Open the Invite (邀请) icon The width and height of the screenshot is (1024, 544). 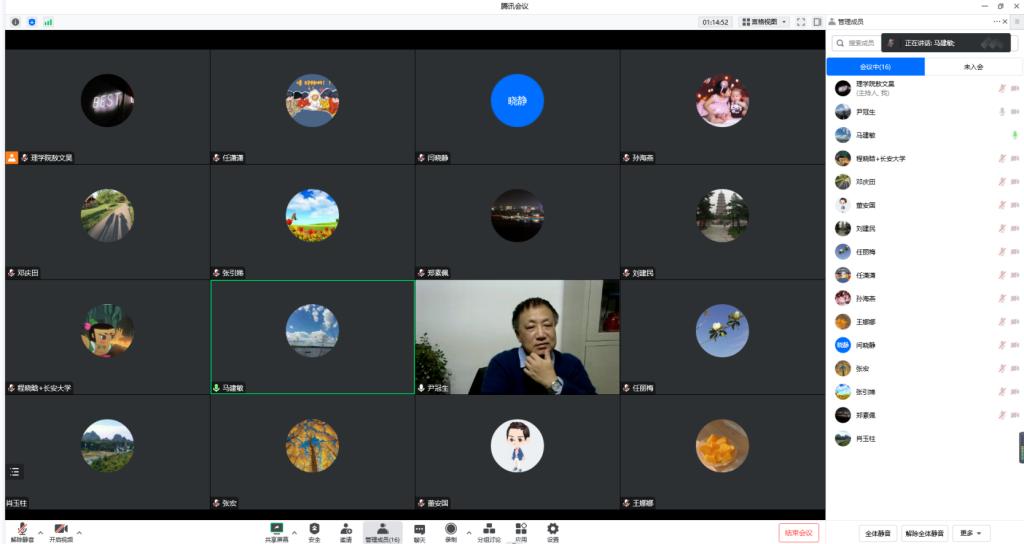[345, 529]
